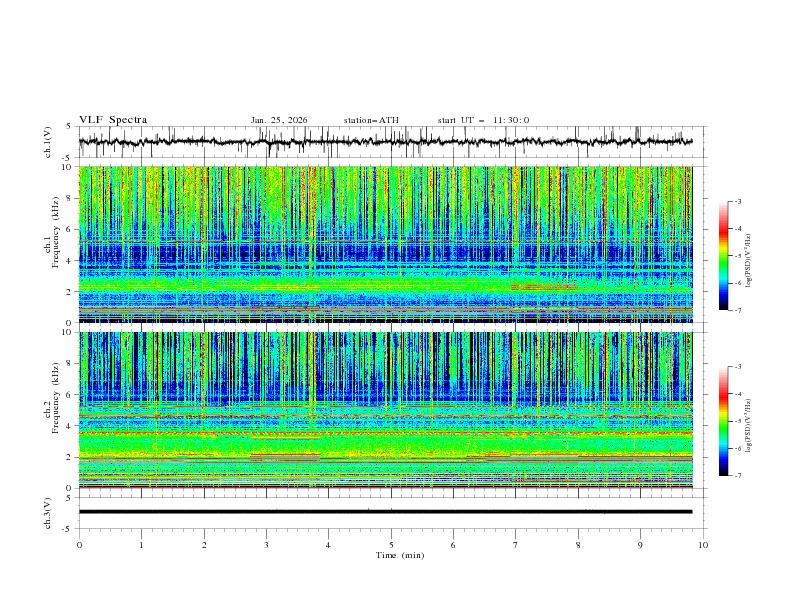Click the 'start UT = 11:30:0' text
Screen dimensions: 792x612
click(x=483, y=120)
